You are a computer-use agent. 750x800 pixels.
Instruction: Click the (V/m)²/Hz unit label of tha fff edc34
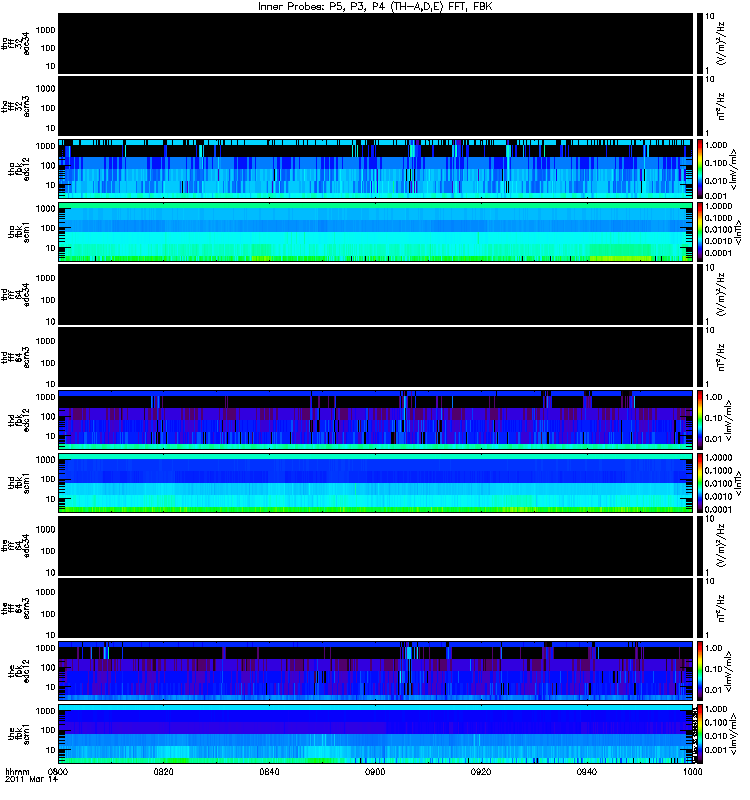tap(721, 43)
